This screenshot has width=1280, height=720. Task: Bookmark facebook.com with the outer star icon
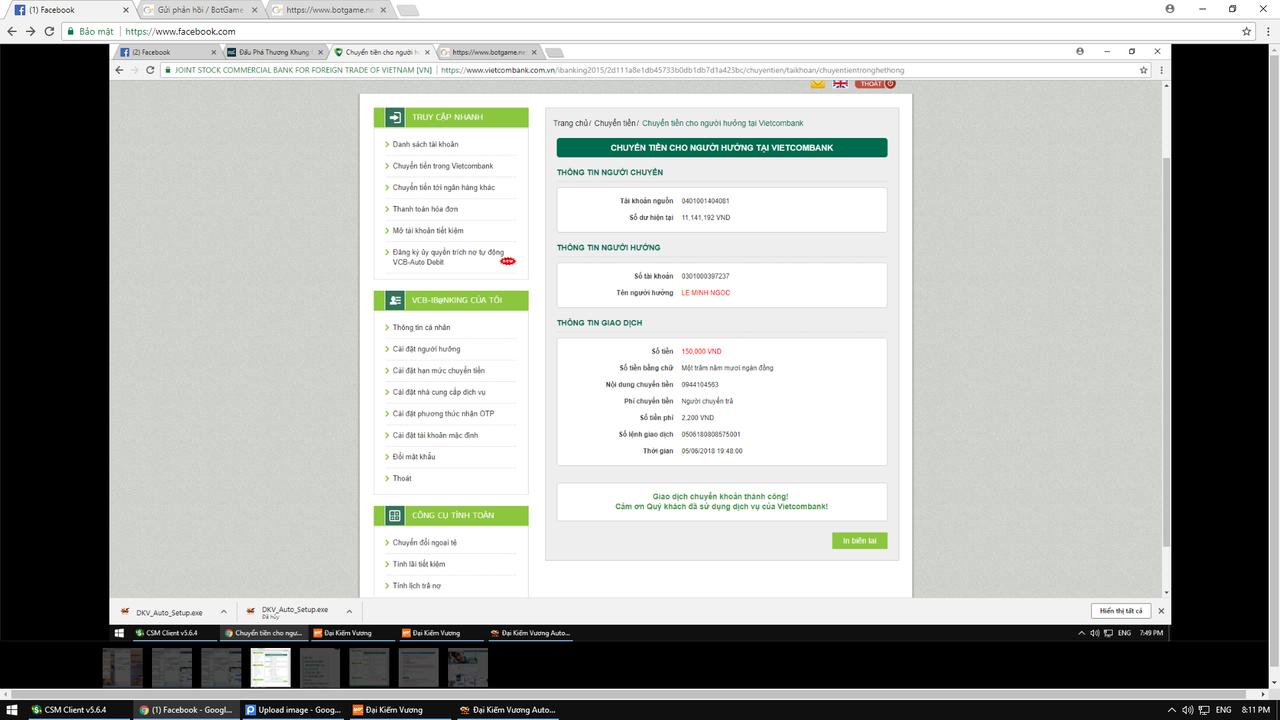[x=1247, y=31]
